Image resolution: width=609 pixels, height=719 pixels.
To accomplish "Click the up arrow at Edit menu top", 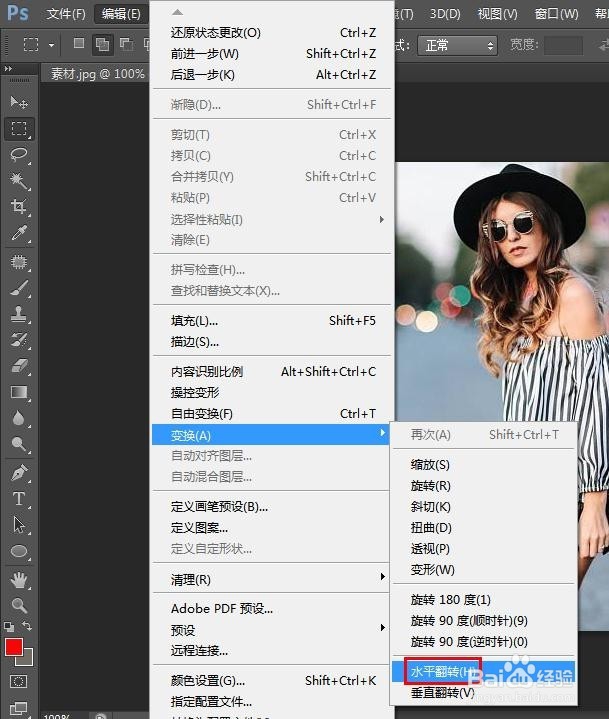I will click(x=177, y=12).
